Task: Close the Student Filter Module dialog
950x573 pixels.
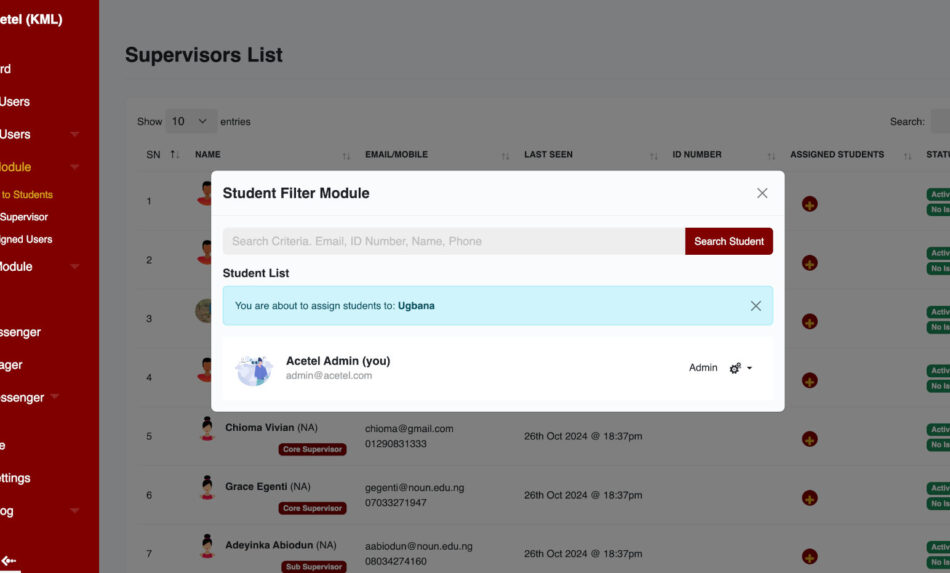Action: pyautogui.click(x=762, y=193)
